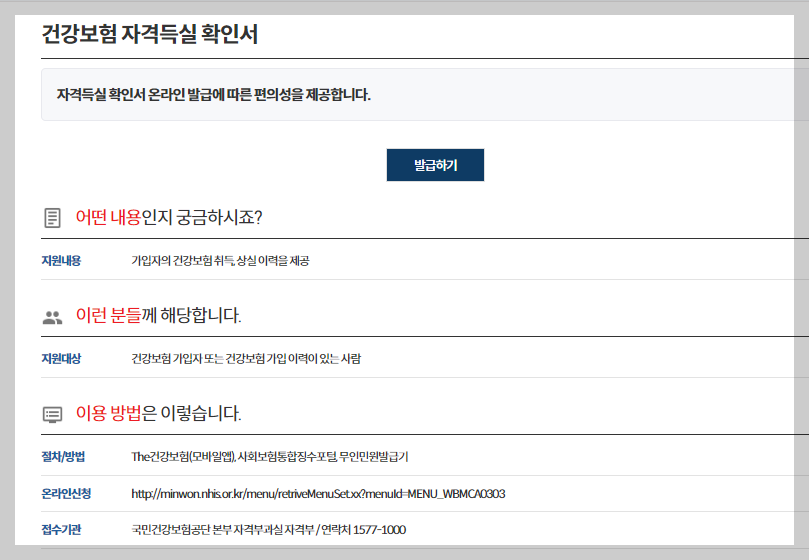
Task: Click the text The건강보험(모바일앱), 사회보험통합징수포털, 무인민원발급기
Action: [x=269, y=457]
